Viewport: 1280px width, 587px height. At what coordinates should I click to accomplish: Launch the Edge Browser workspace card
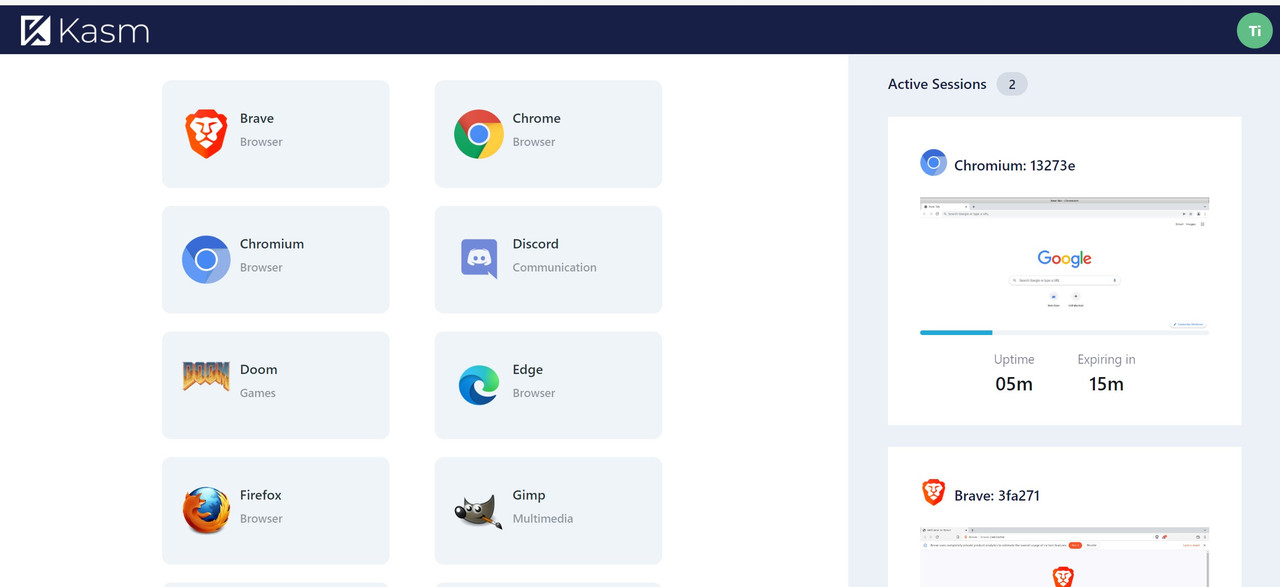click(x=548, y=385)
